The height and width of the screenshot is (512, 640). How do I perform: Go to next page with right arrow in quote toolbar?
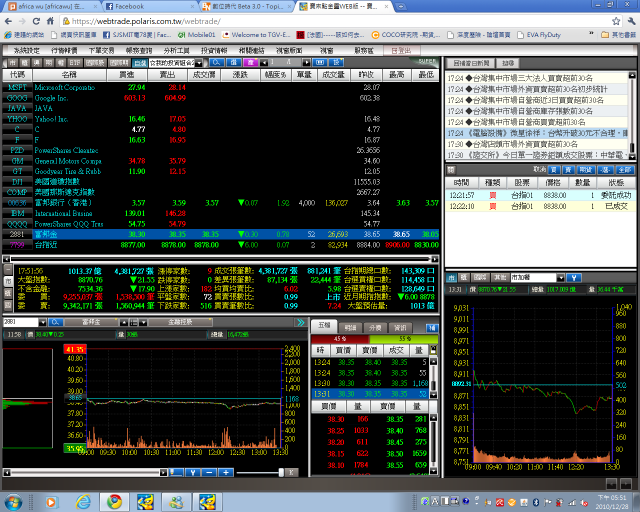coord(307,62)
